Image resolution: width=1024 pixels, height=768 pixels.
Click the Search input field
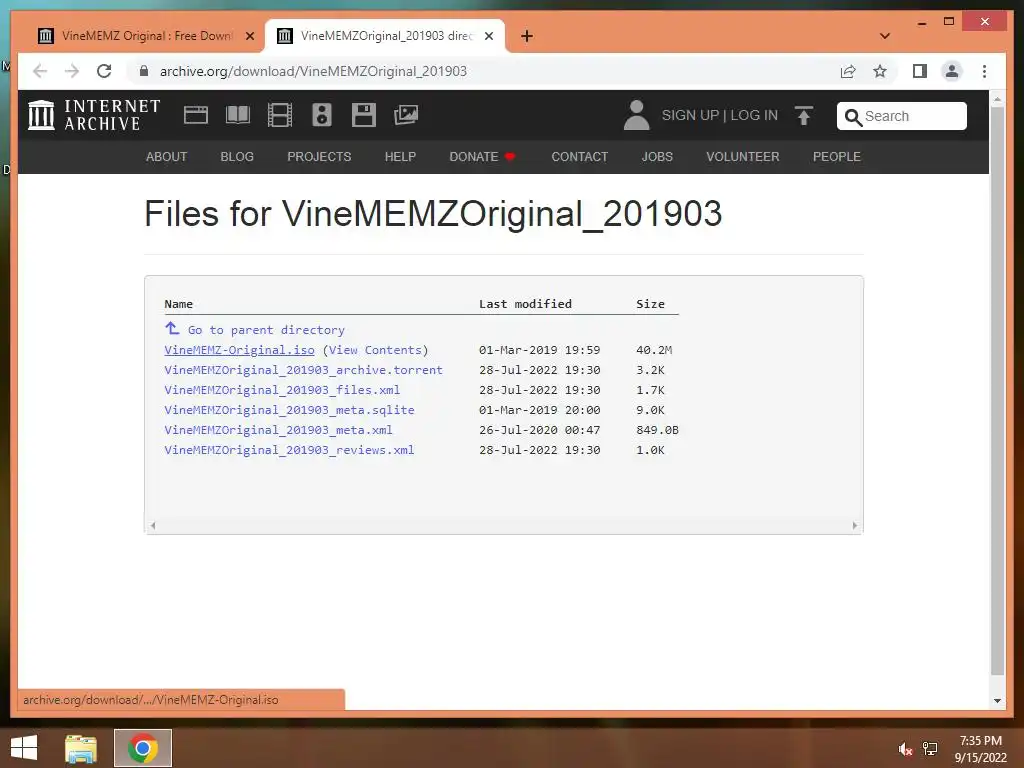pyautogui.click(x=902, y=116)
